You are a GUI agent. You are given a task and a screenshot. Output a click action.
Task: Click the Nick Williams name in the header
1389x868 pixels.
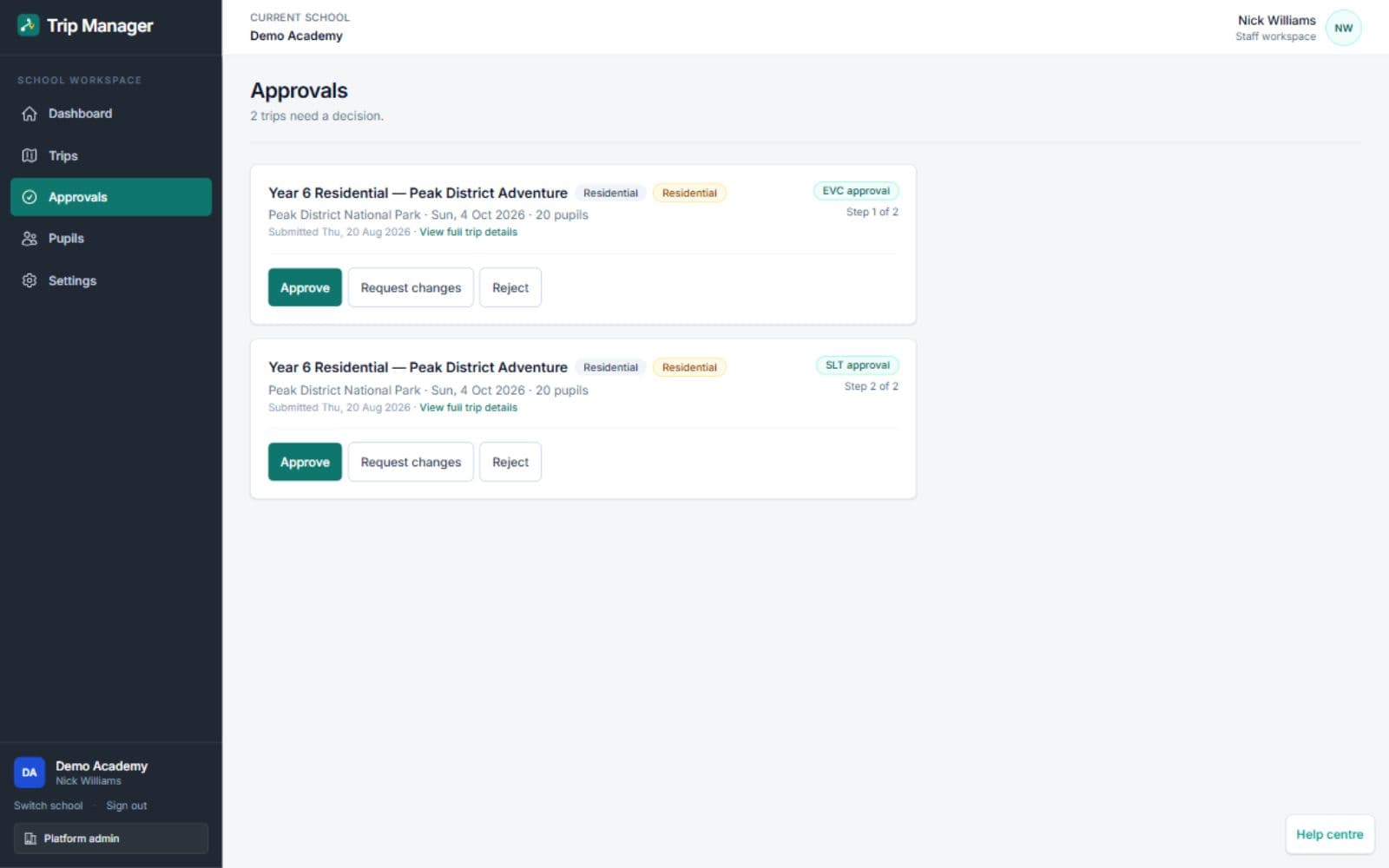point(1276,20)
